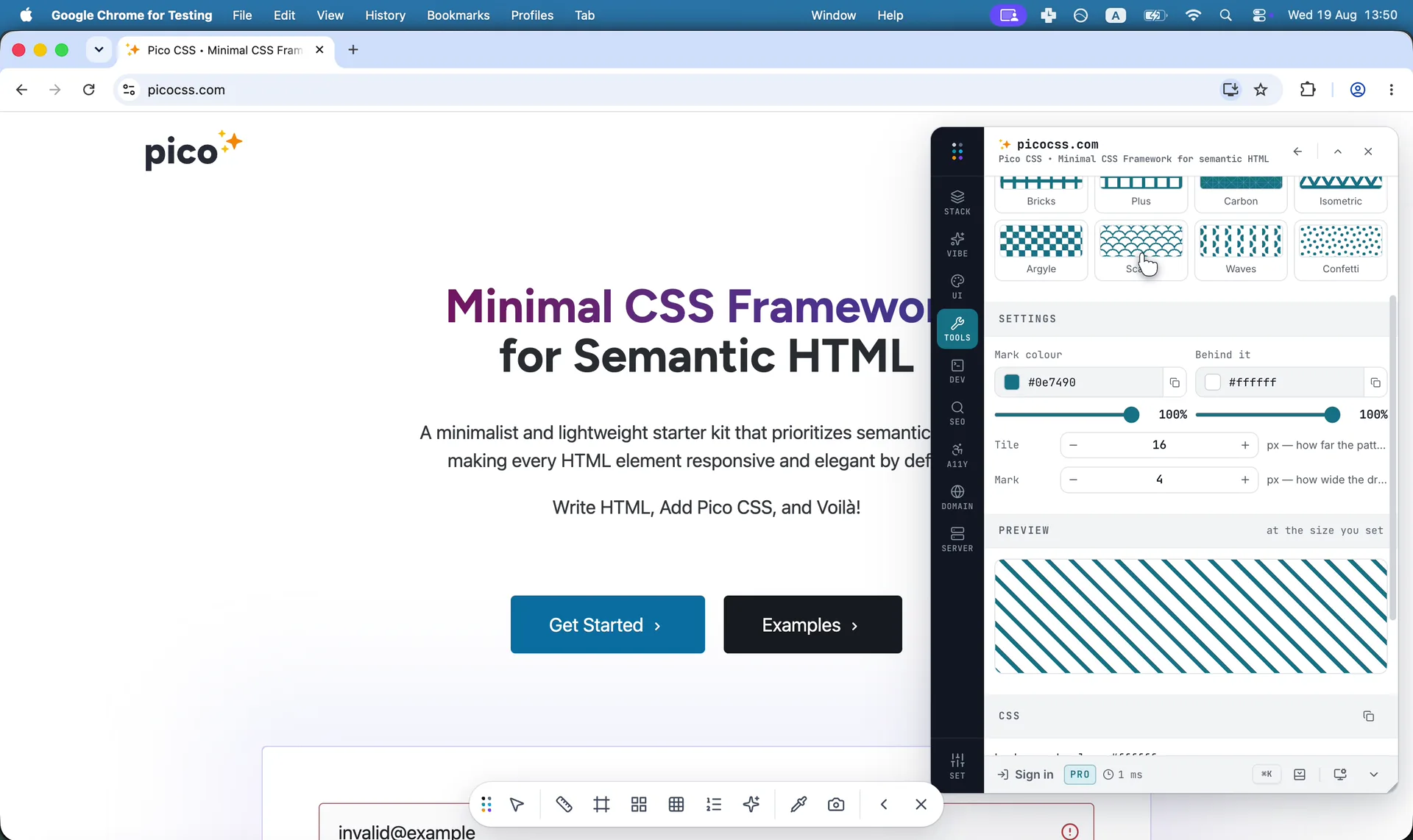Open the Stack panel in the sidebar
The width and height of the screenshot is (1413, 840).
[x=957, y=202]
